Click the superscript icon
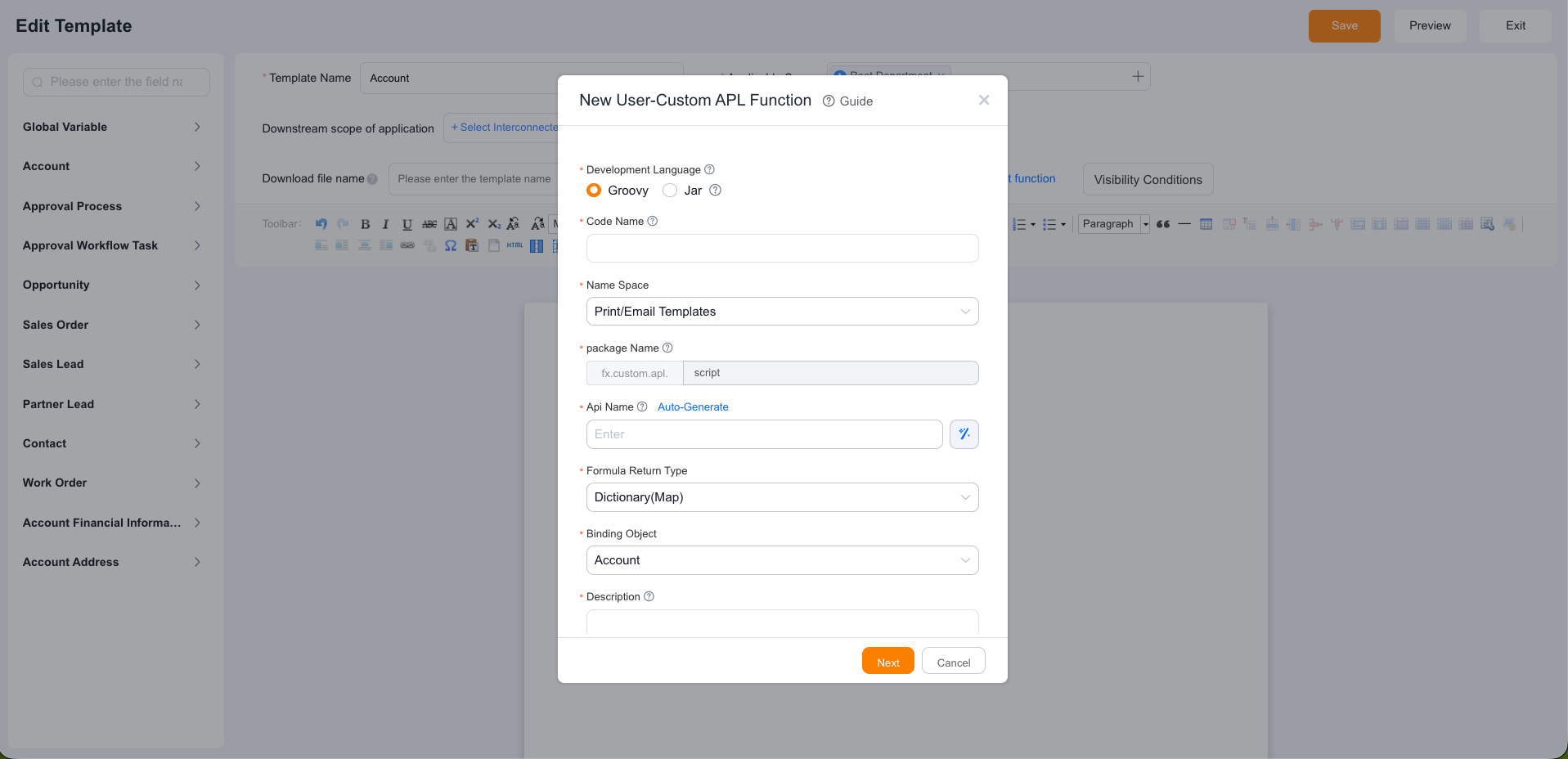The image size is (1568, 759). pyautogui.click(x=472, y=223)
